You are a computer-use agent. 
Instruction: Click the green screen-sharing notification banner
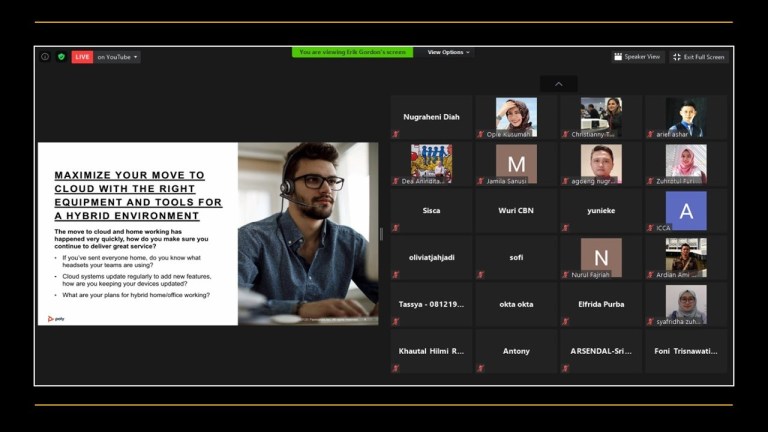coord(352,52)
